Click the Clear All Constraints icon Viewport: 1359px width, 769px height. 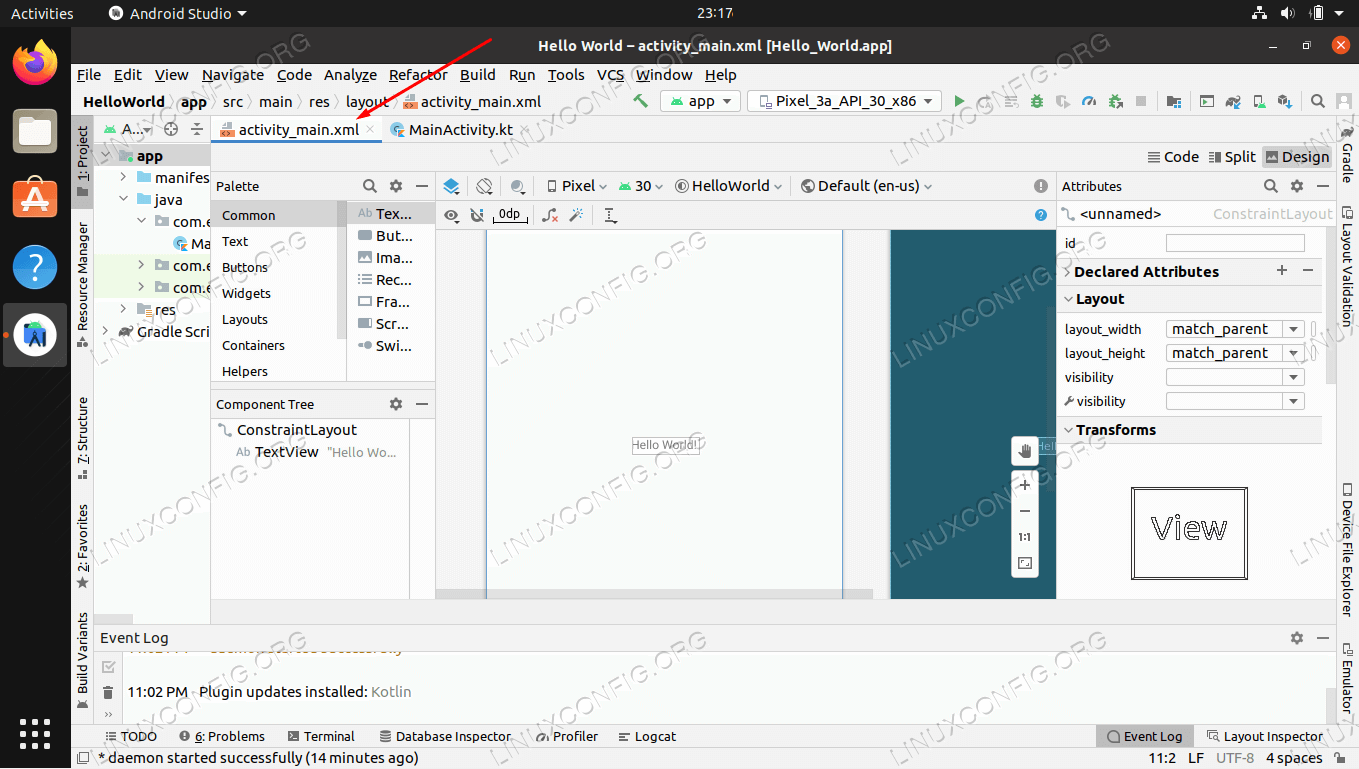tap(550, 215)
